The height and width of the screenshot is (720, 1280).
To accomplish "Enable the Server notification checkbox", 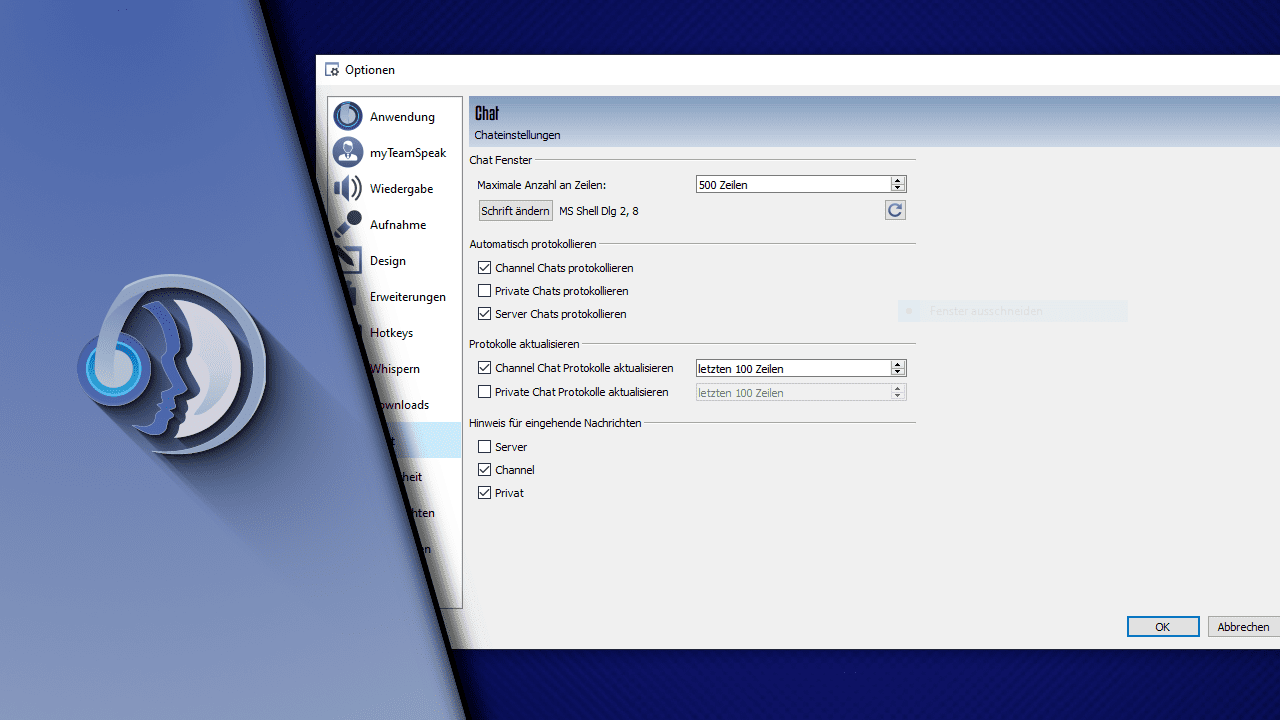I will pyautogui.click(x=484, y=446).
